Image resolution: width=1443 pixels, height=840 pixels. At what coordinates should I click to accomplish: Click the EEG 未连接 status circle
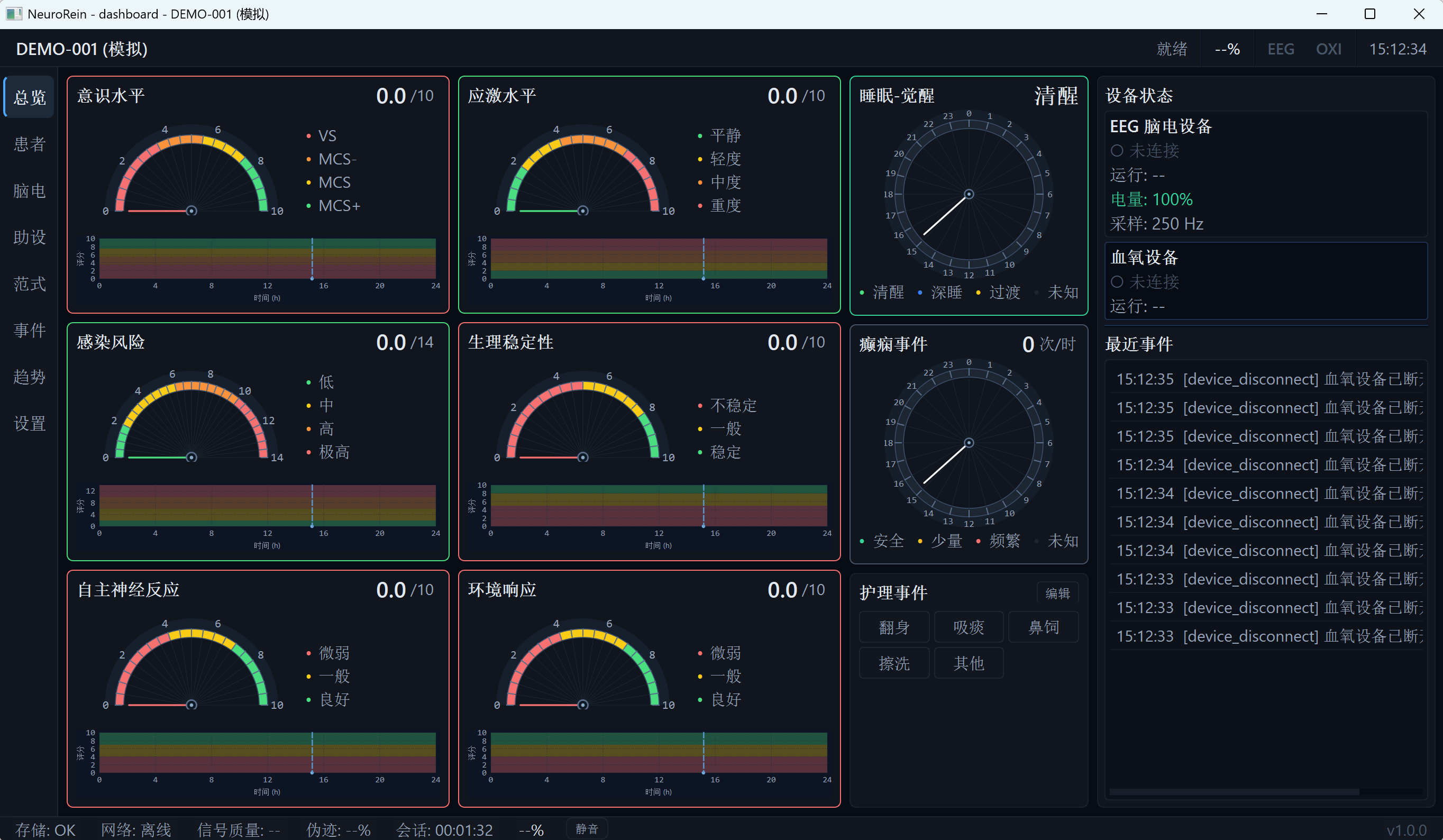click(1117, 151)
